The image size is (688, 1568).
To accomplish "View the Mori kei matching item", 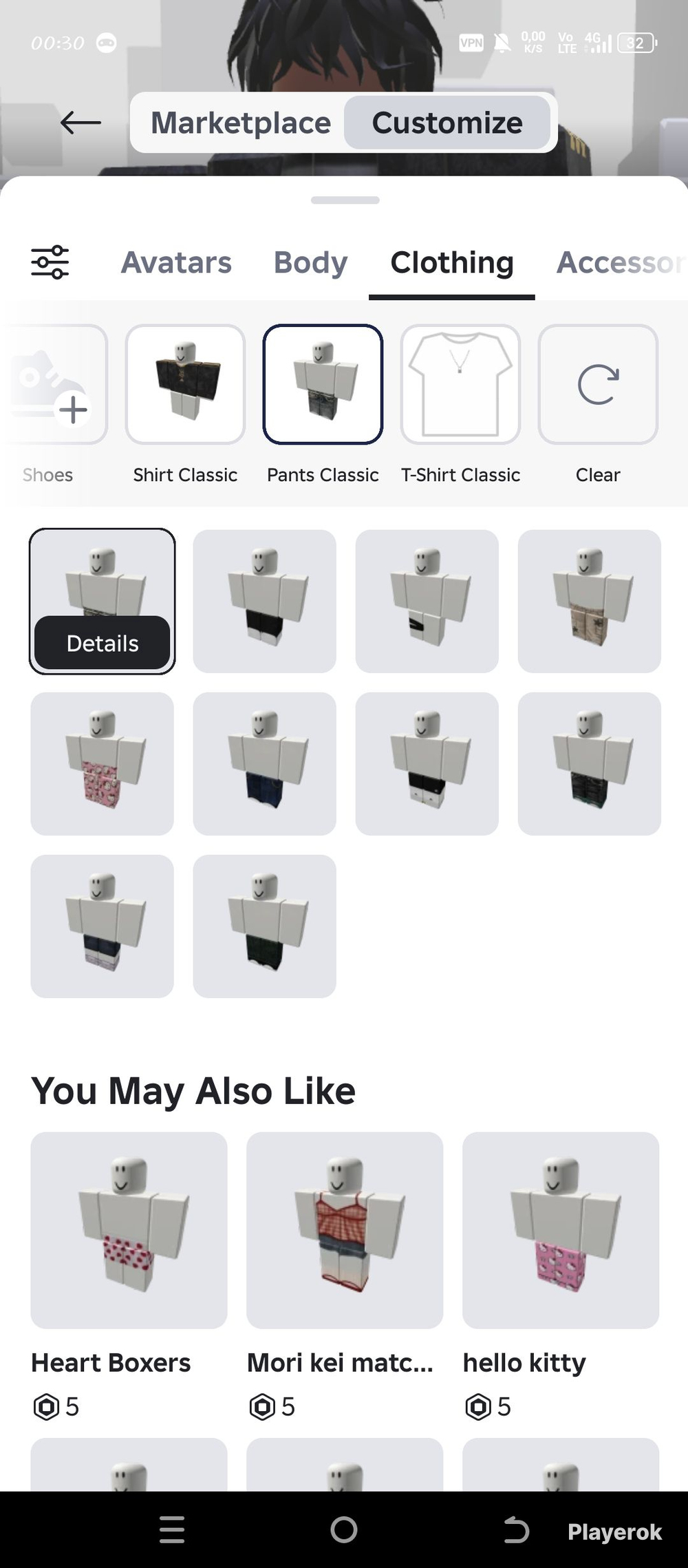I will point(345,1230).
